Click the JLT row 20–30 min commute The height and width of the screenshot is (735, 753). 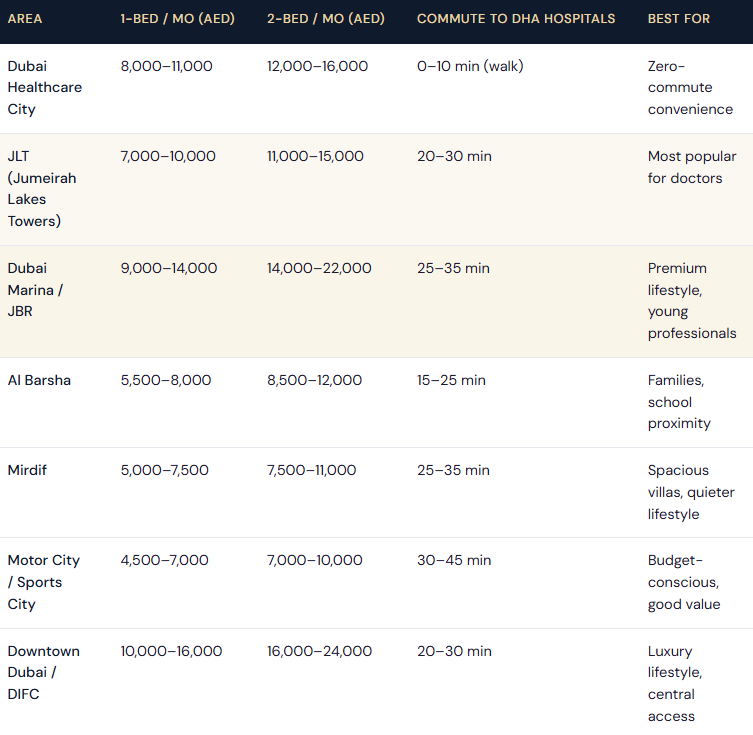[454, 156]
